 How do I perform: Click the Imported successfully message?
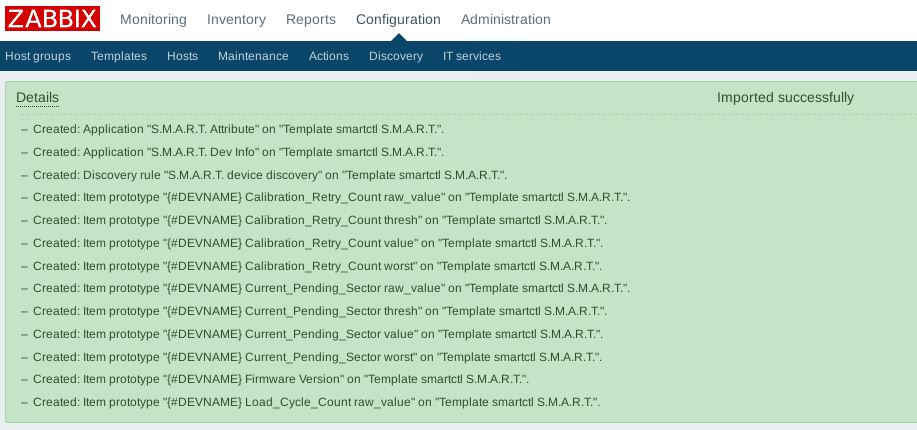(x=785, y=98)
